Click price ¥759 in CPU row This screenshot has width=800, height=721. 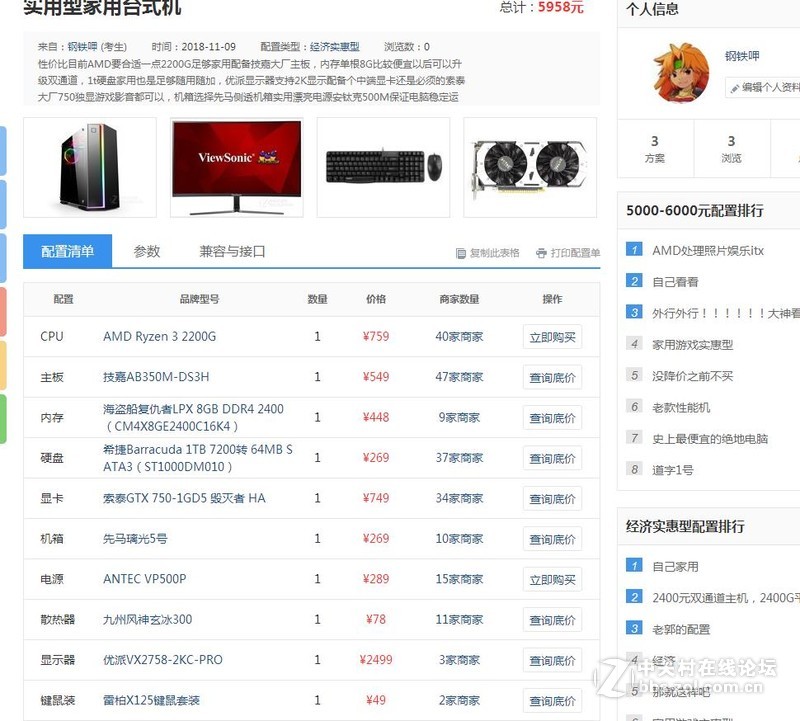click(x=376, y=337)
